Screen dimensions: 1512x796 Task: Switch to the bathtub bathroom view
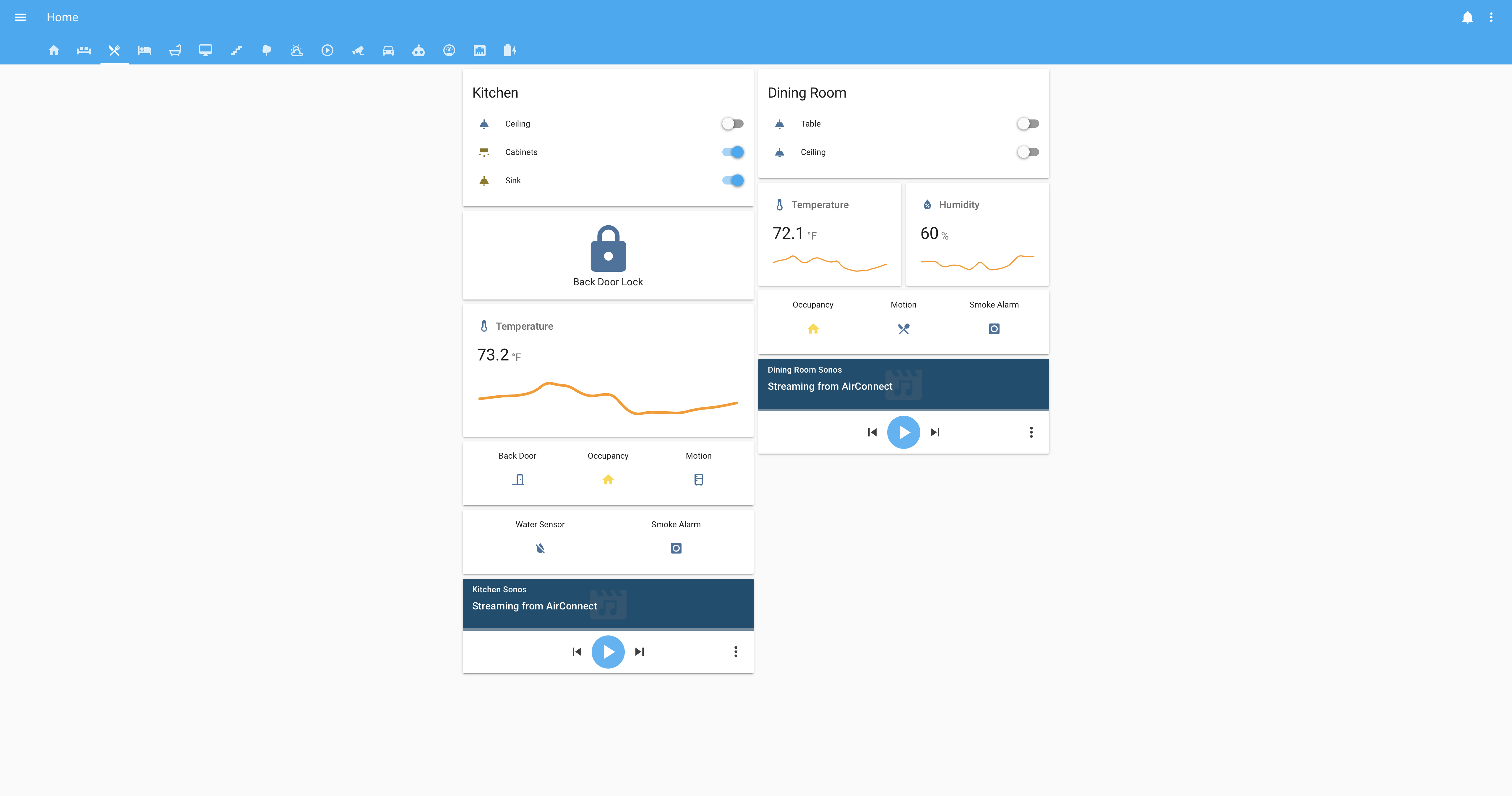click(175, 51)
